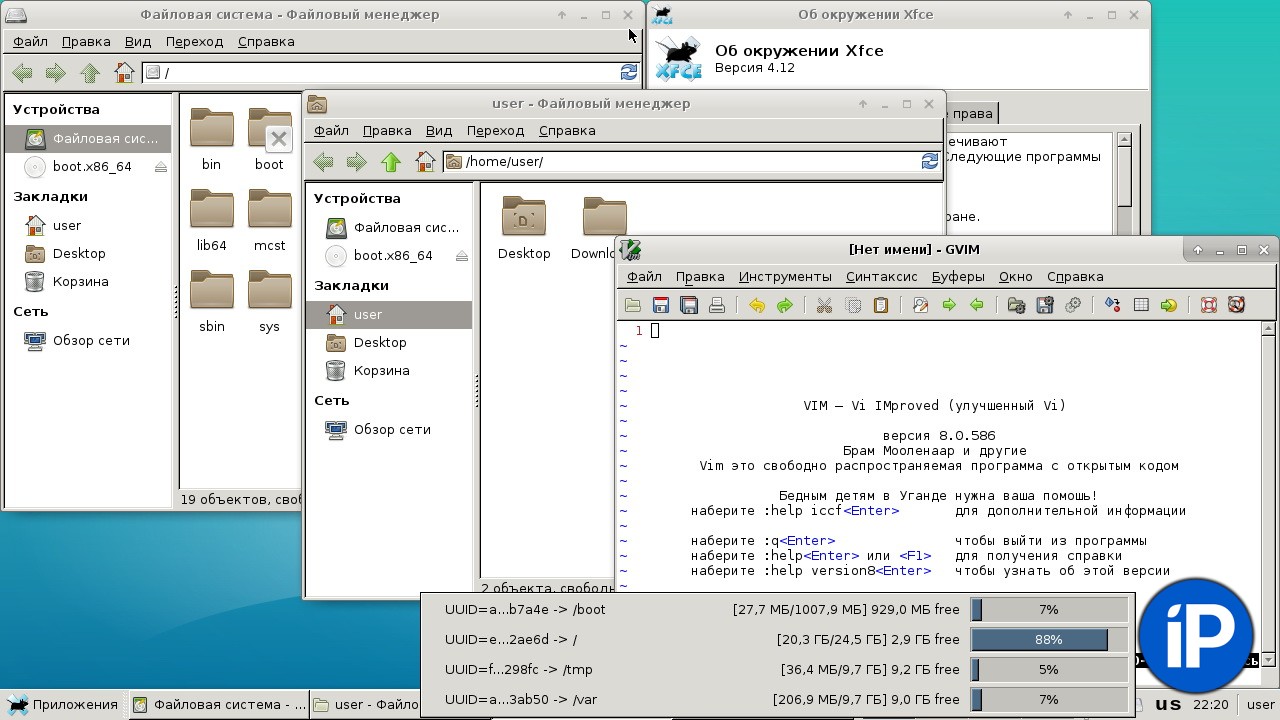Click the lifebuoy Help icon in GVIM
The image size is (1280, 720).
coord(1208,306)
